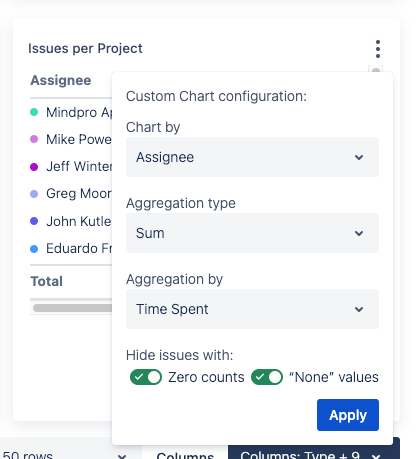Image resolution: width=417 pixels, height=459 pixels.
Task: Open the Aggregation type Sum dropdown
Action: [x=252, y=233]
